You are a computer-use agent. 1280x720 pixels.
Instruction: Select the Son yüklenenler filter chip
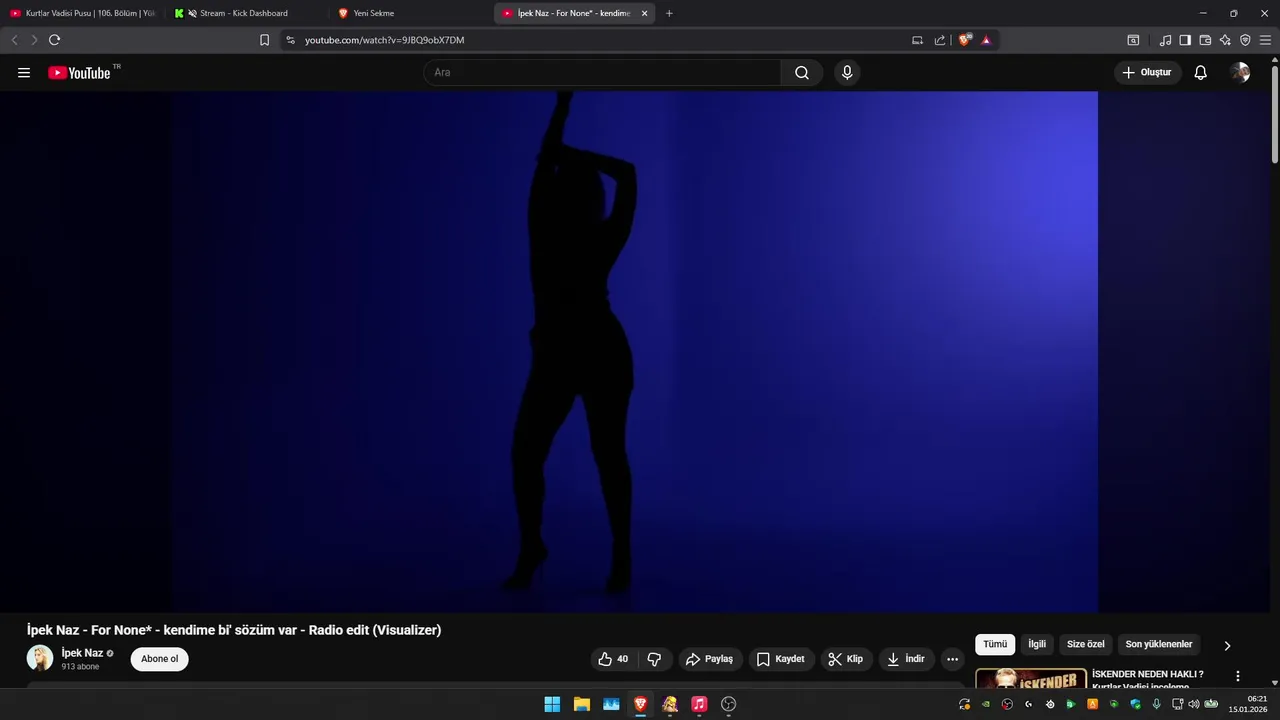(x=1159, y=645)
